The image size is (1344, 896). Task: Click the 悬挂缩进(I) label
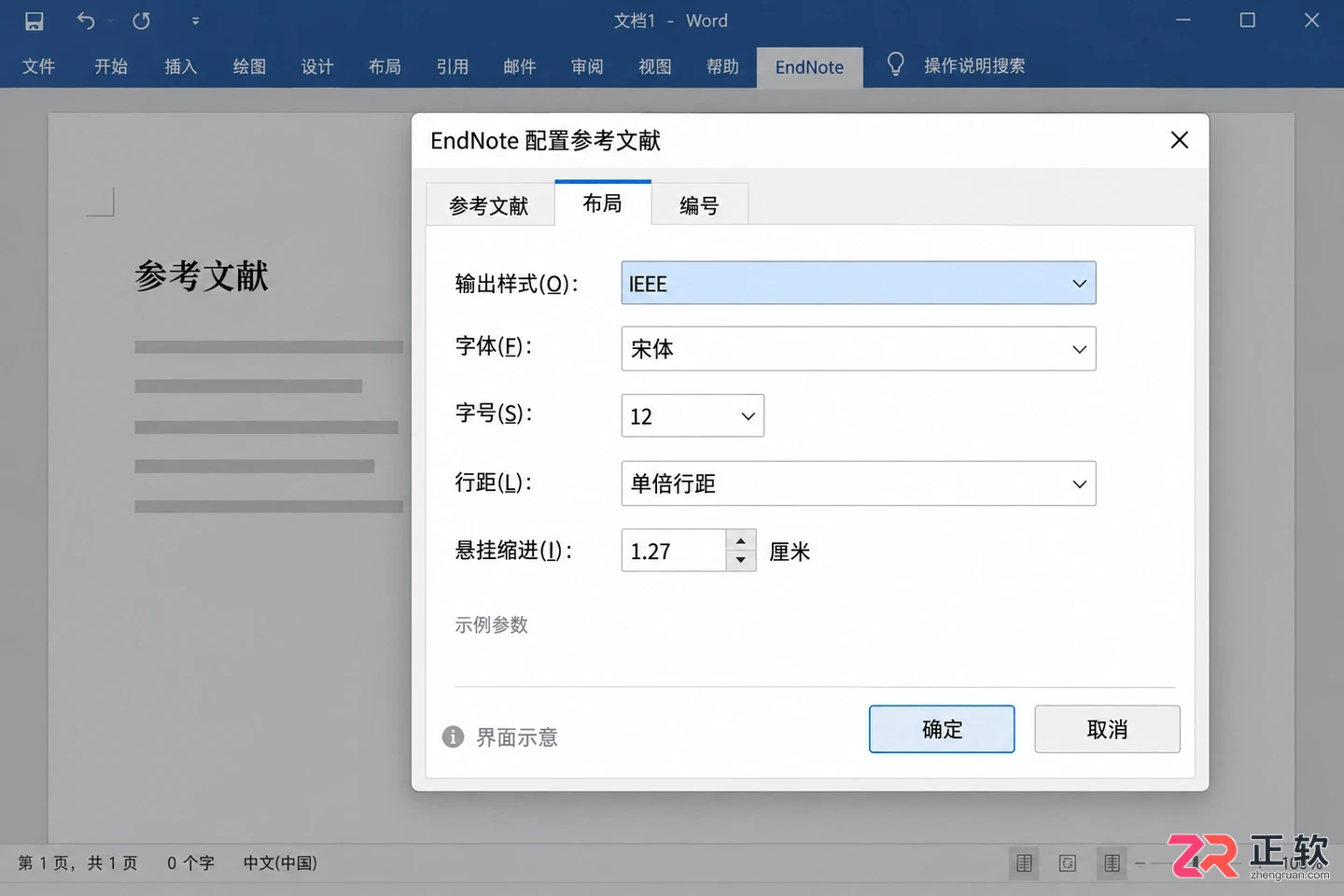click(514, 551)
